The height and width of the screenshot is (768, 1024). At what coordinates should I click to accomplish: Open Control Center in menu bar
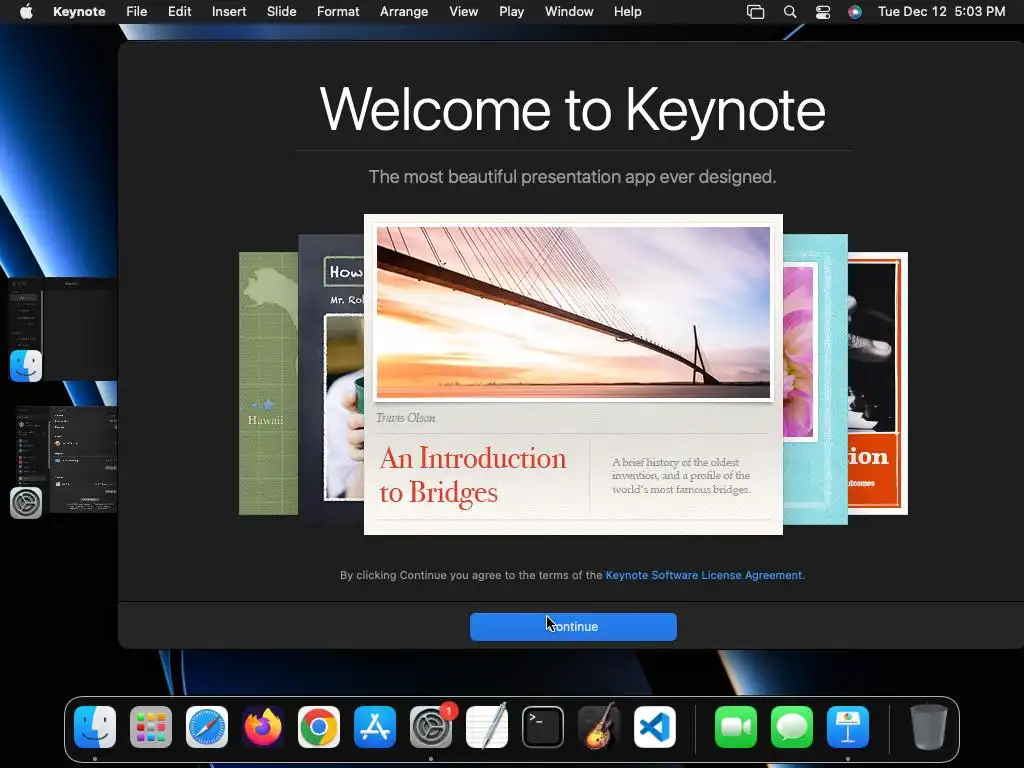tap(823, 12)
